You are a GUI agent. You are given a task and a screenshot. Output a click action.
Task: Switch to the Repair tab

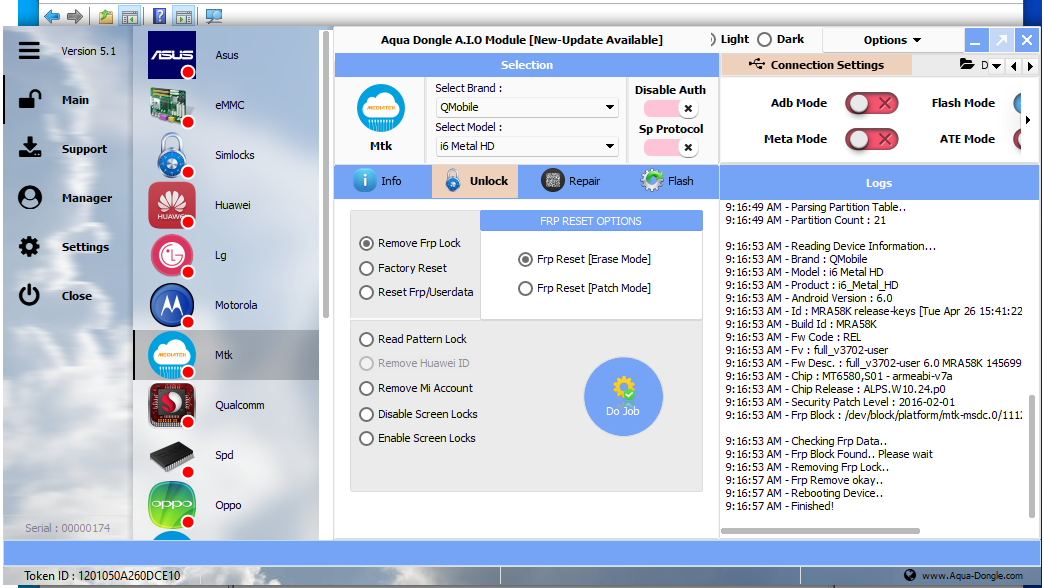click(x=569, y=181)
